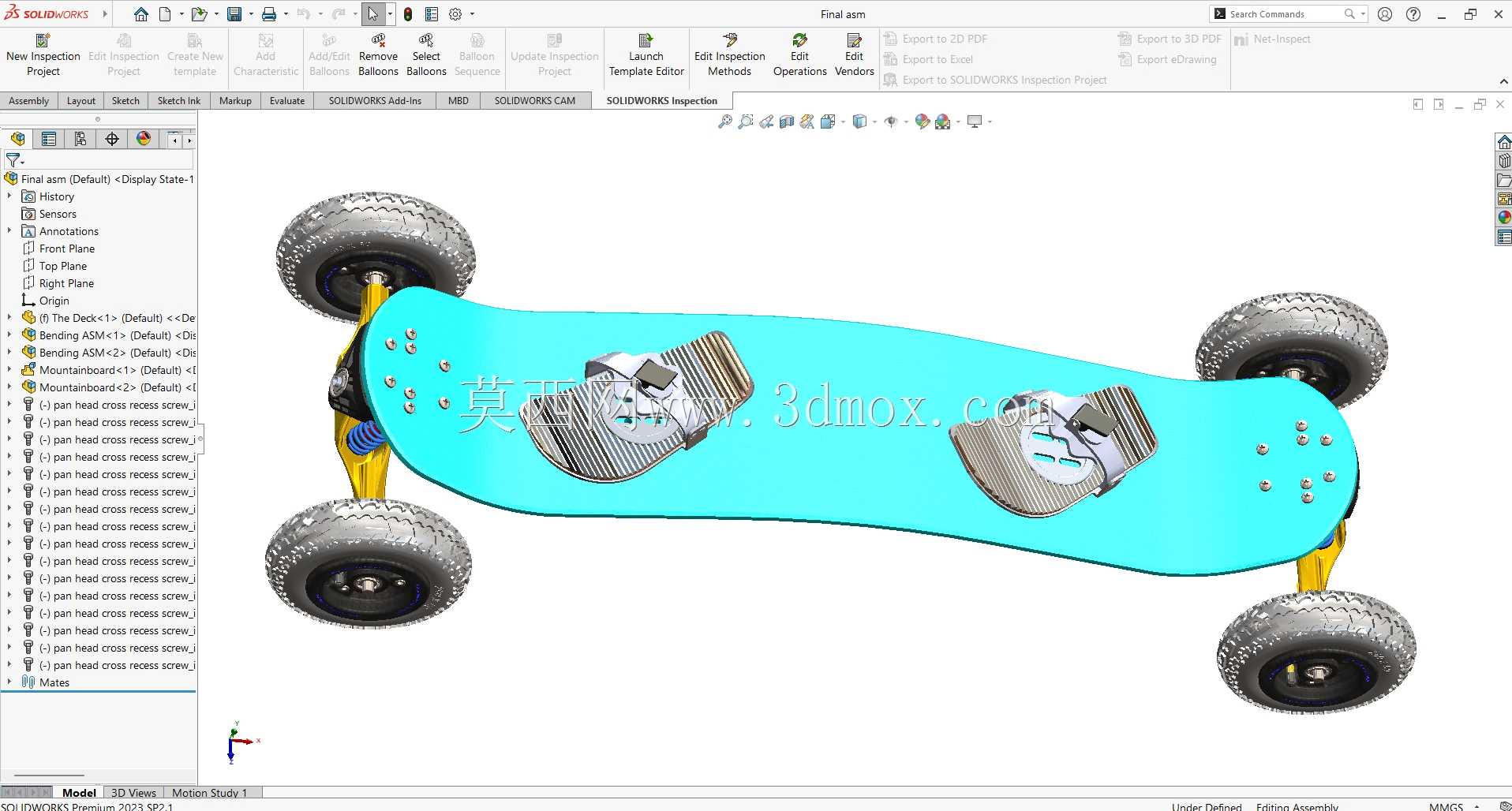Switch to the MBD tab

pos(458,101)
